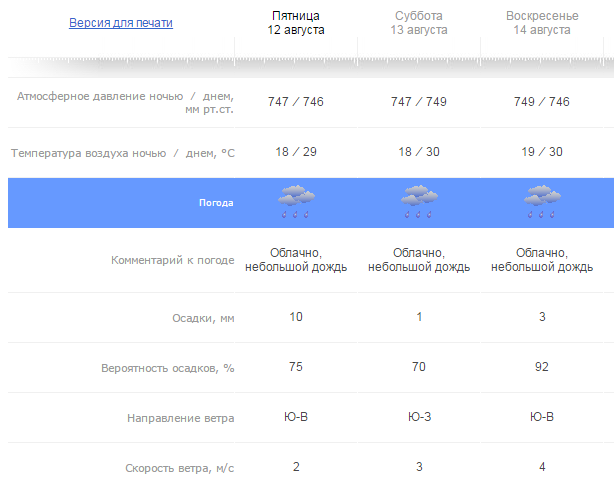Click Saturday's pressure value 747 / 749
614x490 pixels.
419,102
